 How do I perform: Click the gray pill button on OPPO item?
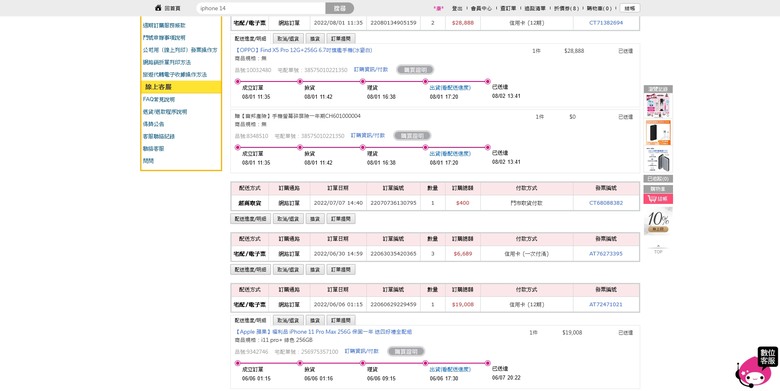415,70
